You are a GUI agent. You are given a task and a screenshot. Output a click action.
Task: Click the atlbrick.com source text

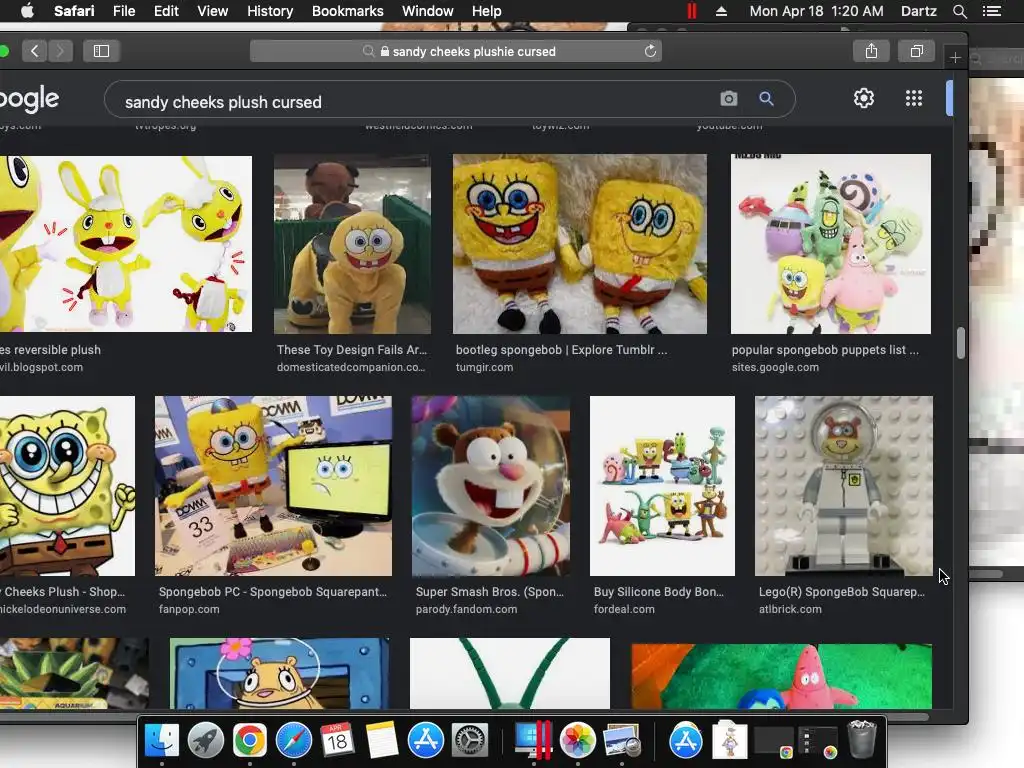pos(790,609)
